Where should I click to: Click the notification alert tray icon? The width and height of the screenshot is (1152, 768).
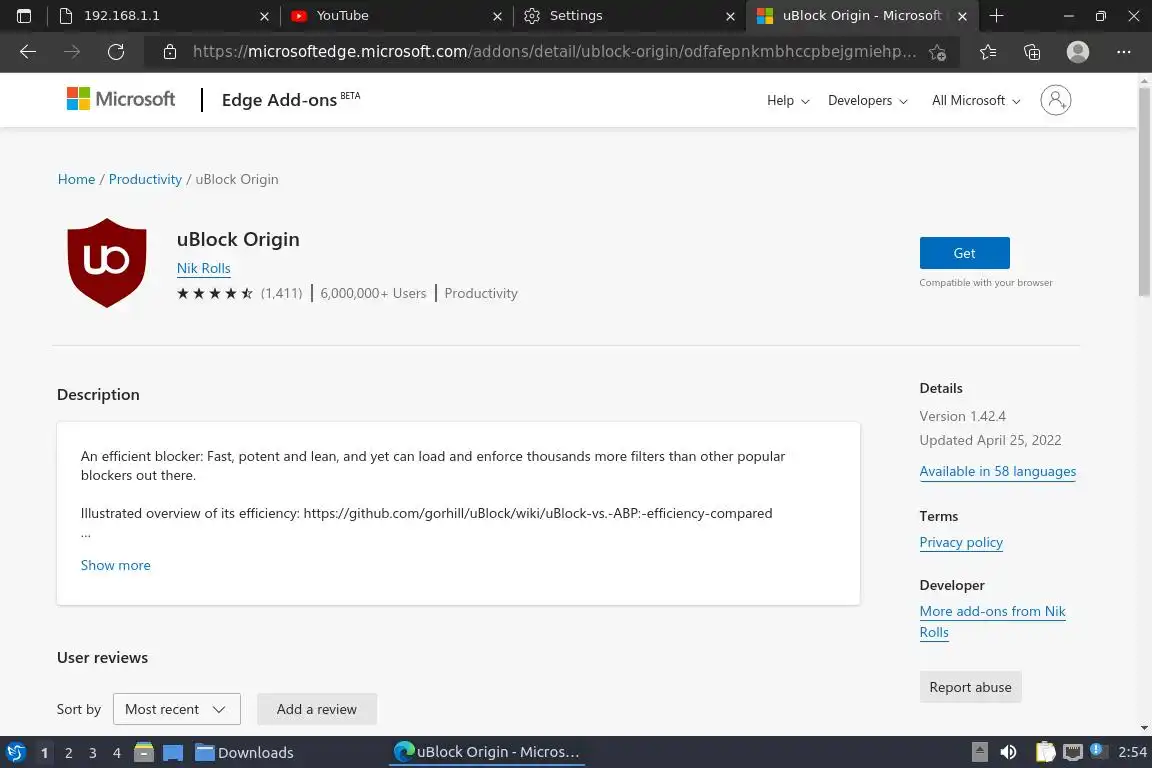click(1098, 750)
